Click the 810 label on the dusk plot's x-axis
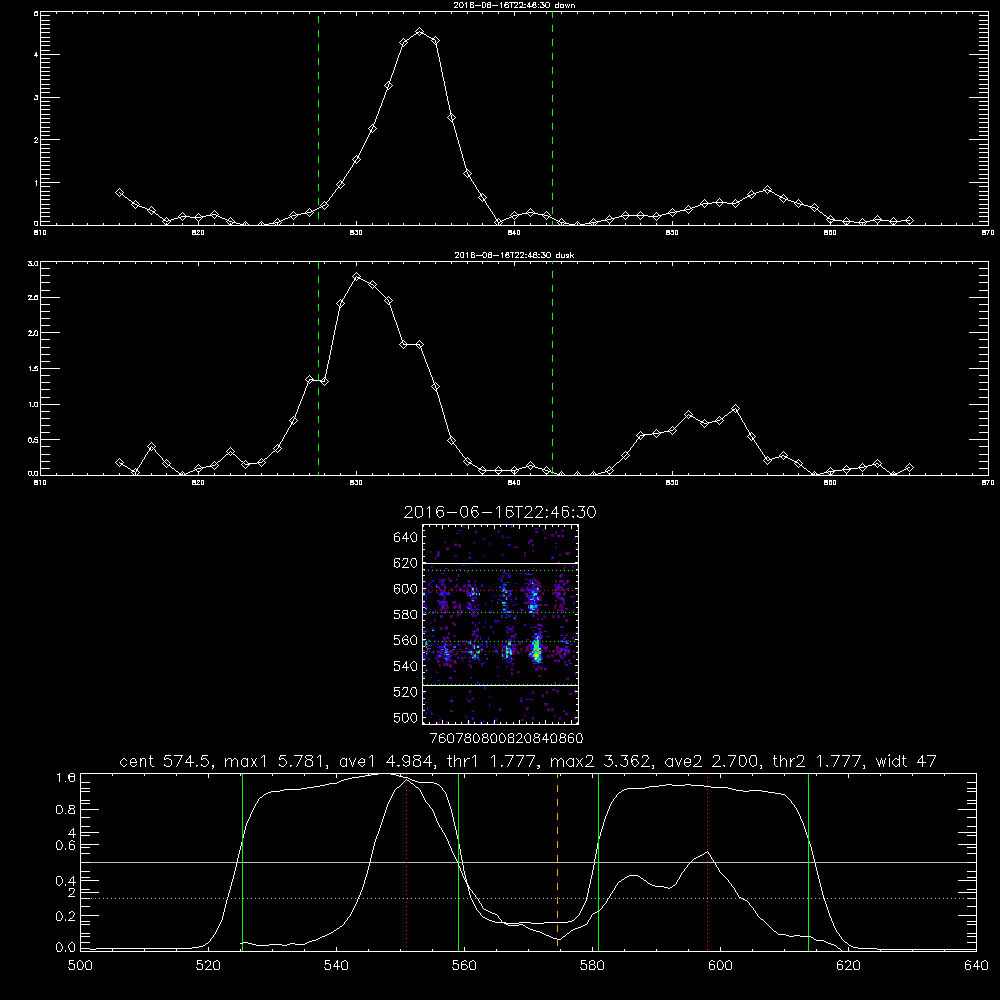 [40, 483]
